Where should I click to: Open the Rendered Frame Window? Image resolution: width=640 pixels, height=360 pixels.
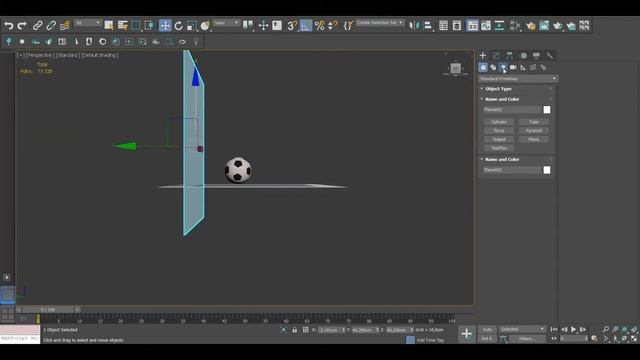(x=544, y=26)
